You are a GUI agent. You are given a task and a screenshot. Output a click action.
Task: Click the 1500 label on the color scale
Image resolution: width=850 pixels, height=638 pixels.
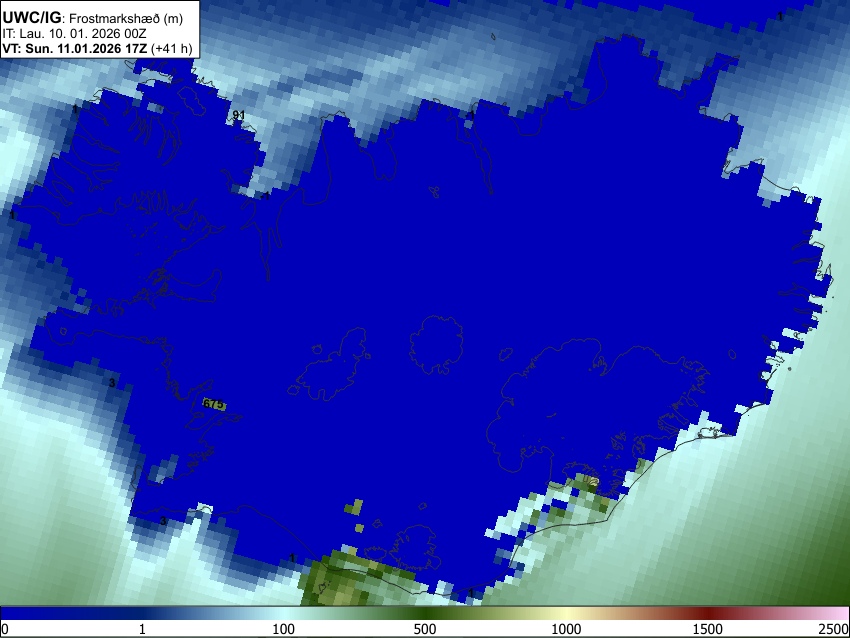(708, 629)
